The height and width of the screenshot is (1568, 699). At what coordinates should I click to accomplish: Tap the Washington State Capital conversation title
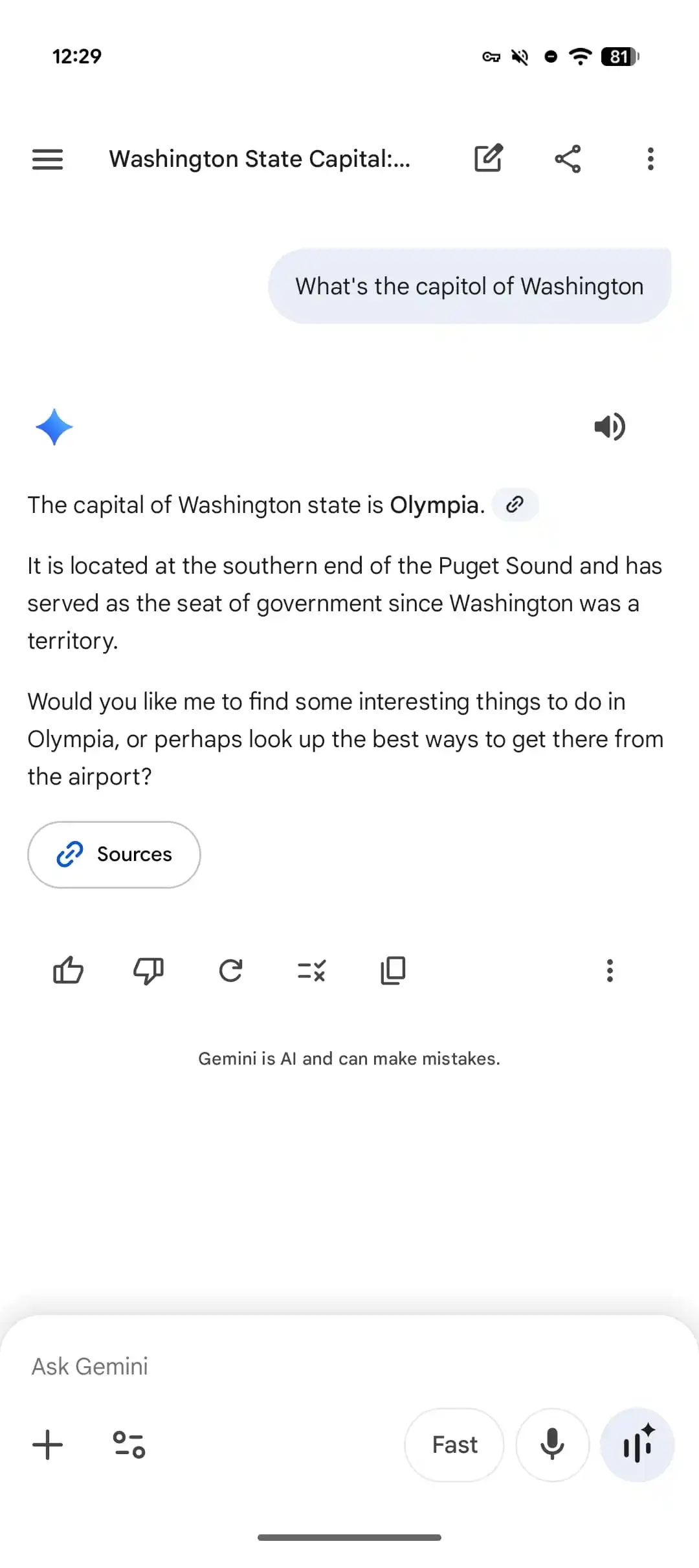pyautogui.click(x=260, y=159)
